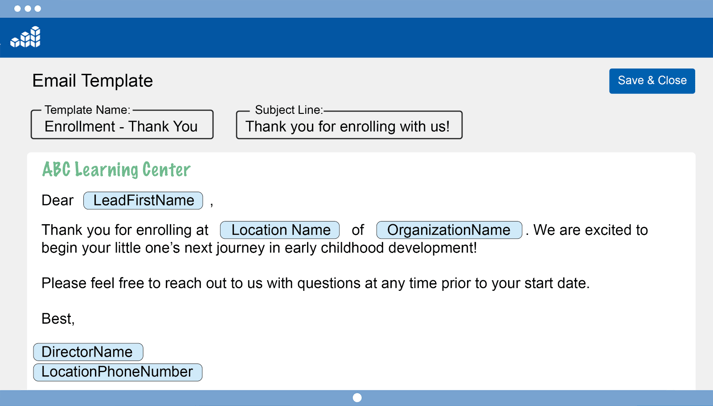This screenshot has height=406, width=713.
Task: Select the LeadFirstName merge tag
Action: click(x=143, y=200)
